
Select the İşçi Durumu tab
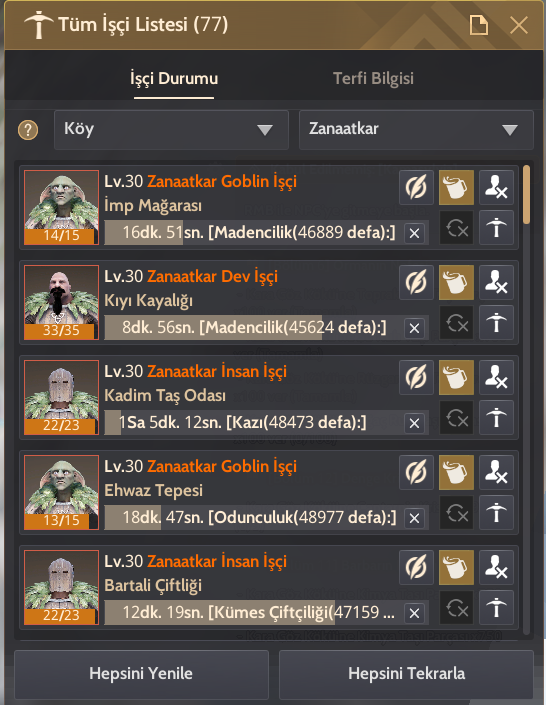[174, 79]
